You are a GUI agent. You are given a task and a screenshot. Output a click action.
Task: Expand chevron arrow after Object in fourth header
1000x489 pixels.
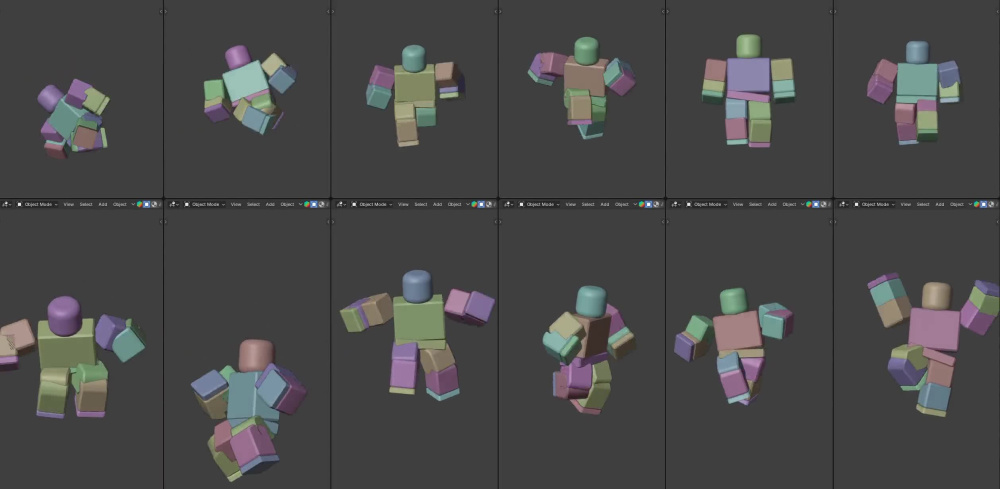click(635, 204)
